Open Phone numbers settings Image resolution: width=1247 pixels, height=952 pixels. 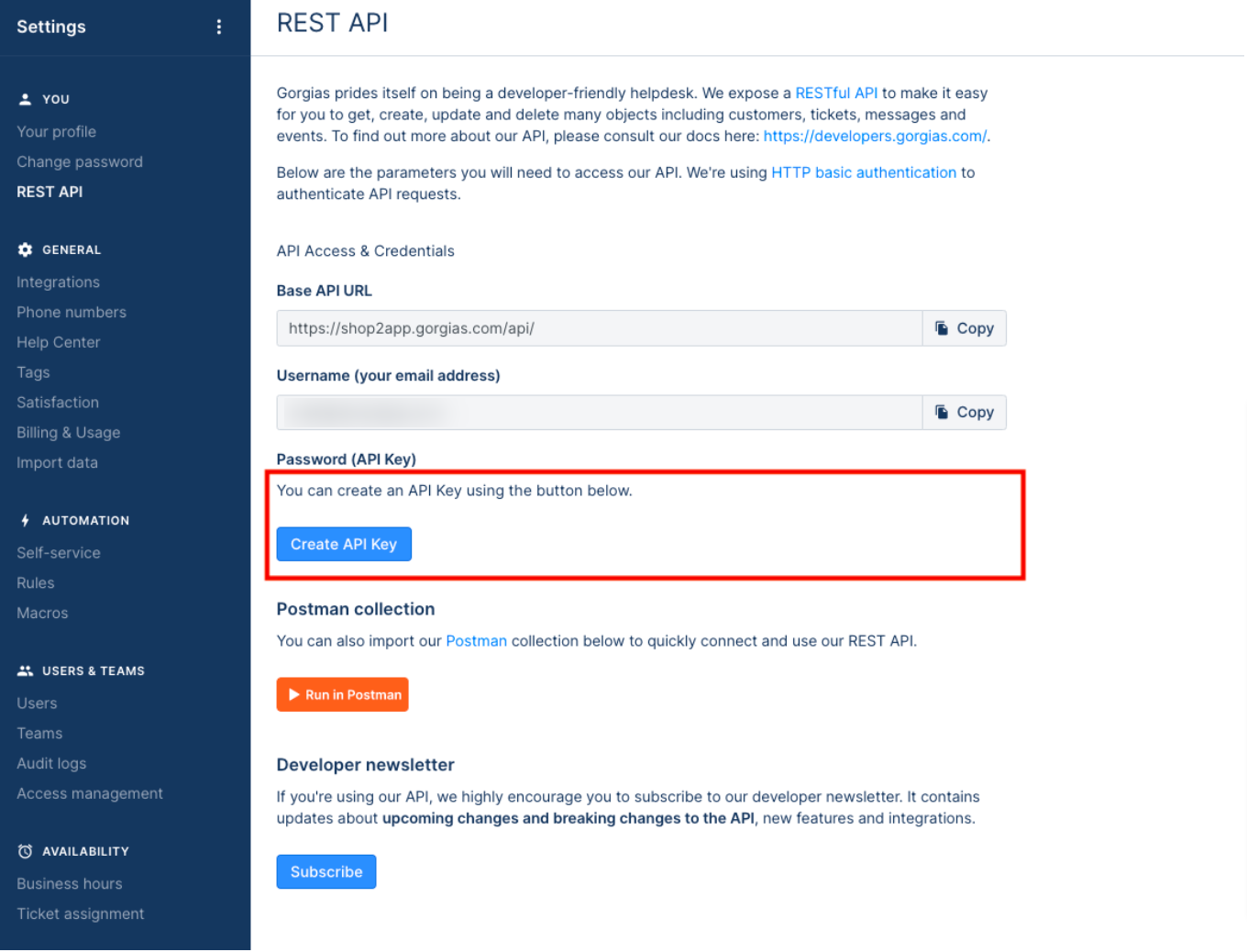pyautogui.click(x=72, y=312)
